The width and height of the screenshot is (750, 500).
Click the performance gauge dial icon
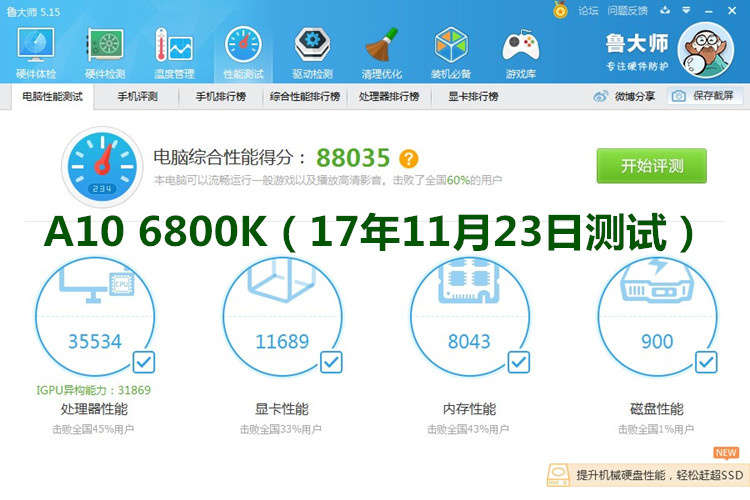[102, 167]
